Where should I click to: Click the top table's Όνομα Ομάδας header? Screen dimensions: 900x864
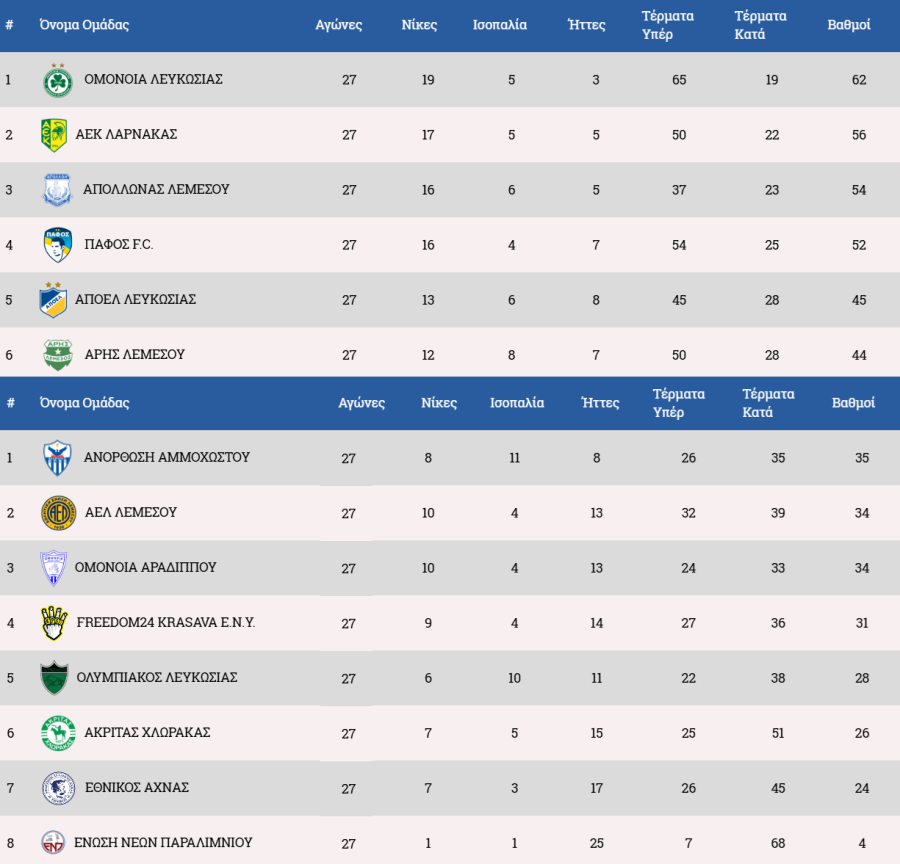pyautogui.click(x=84, y=25)
